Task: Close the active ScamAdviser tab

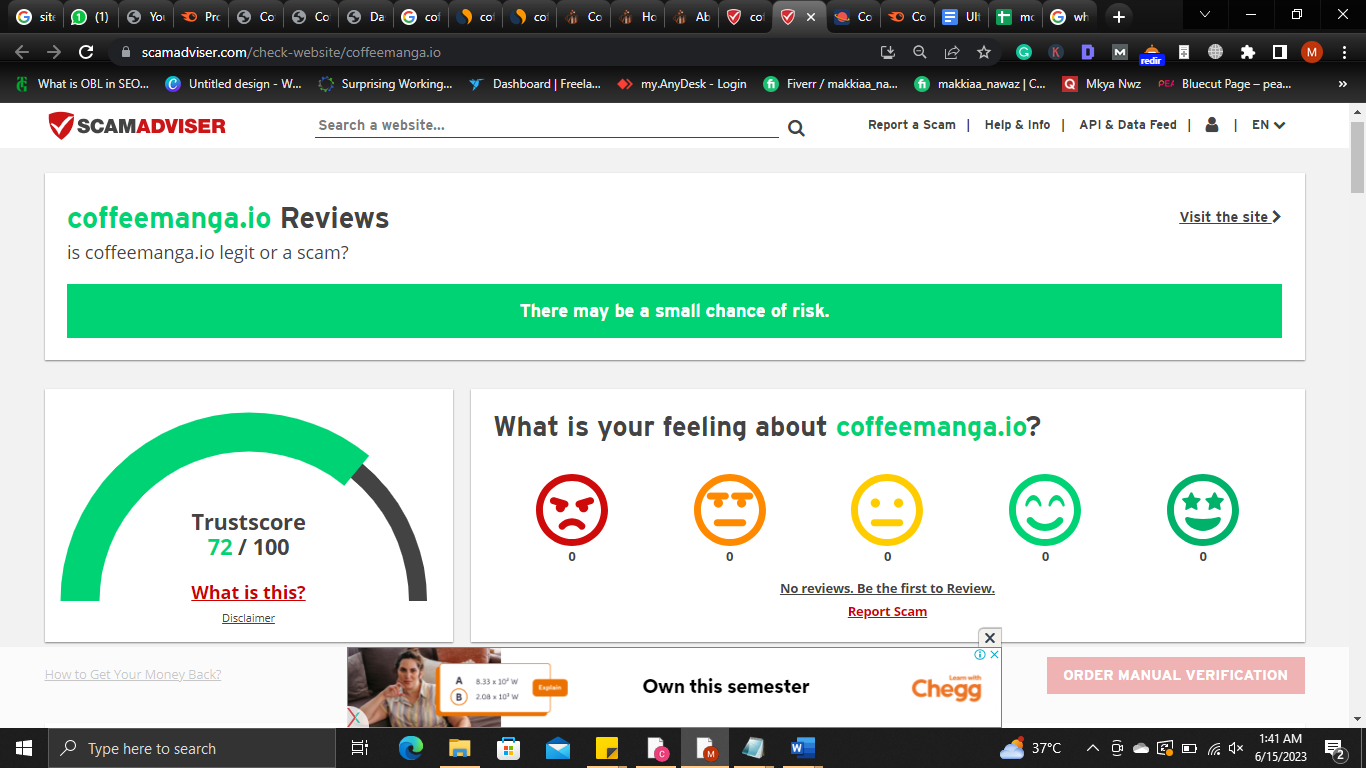Action: (810, 17)
